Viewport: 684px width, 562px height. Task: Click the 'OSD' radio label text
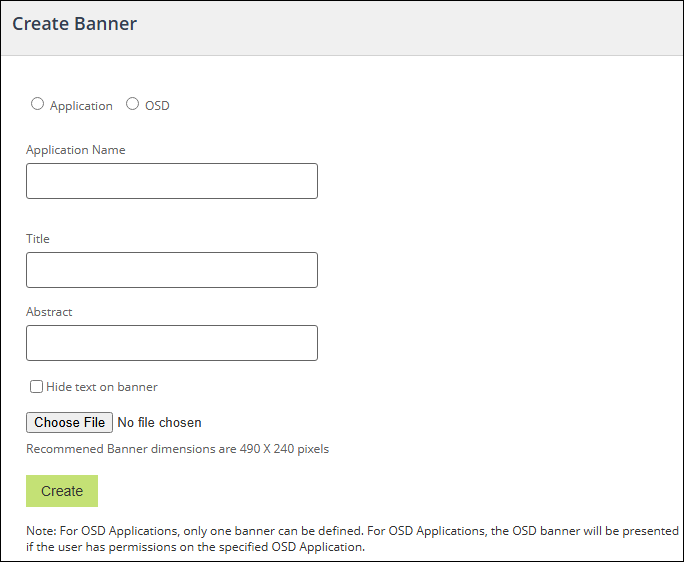coord(157,106)
